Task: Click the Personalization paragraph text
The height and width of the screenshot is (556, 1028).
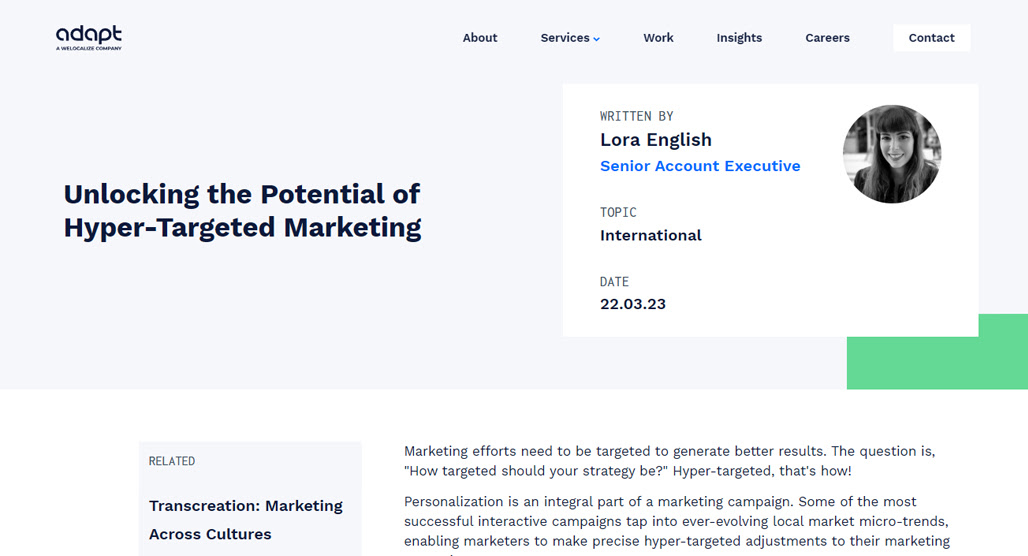Action: (x=677, y=526)
